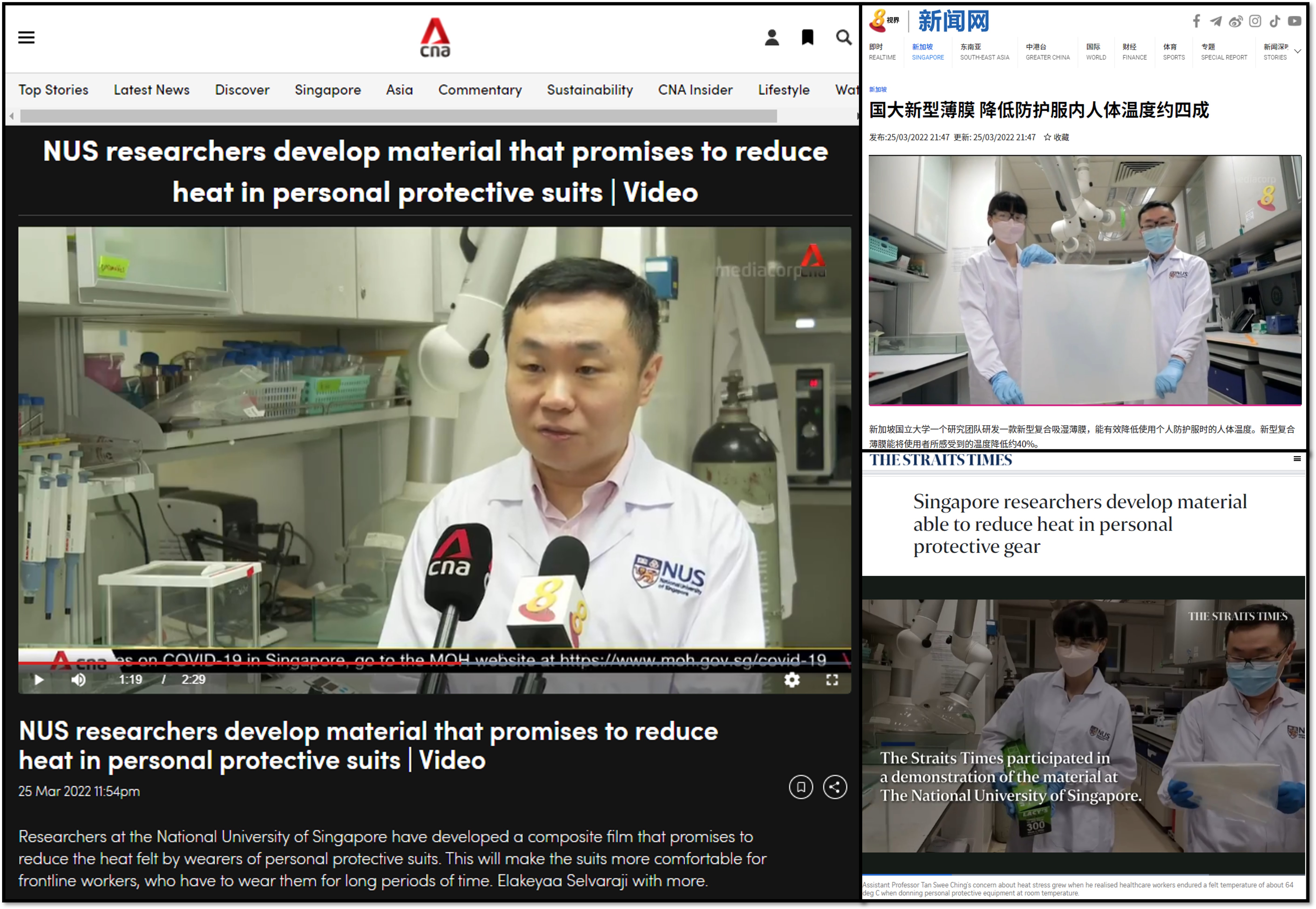Click the small 新加坡 category tag above headline
Image resolution: width=1316 pixels, height=909 pixels.
point(878,89)
